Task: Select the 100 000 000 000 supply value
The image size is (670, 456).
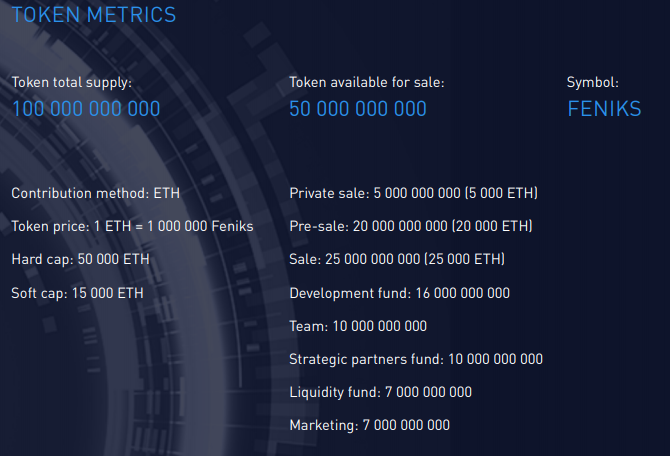Action: point(86,109)
